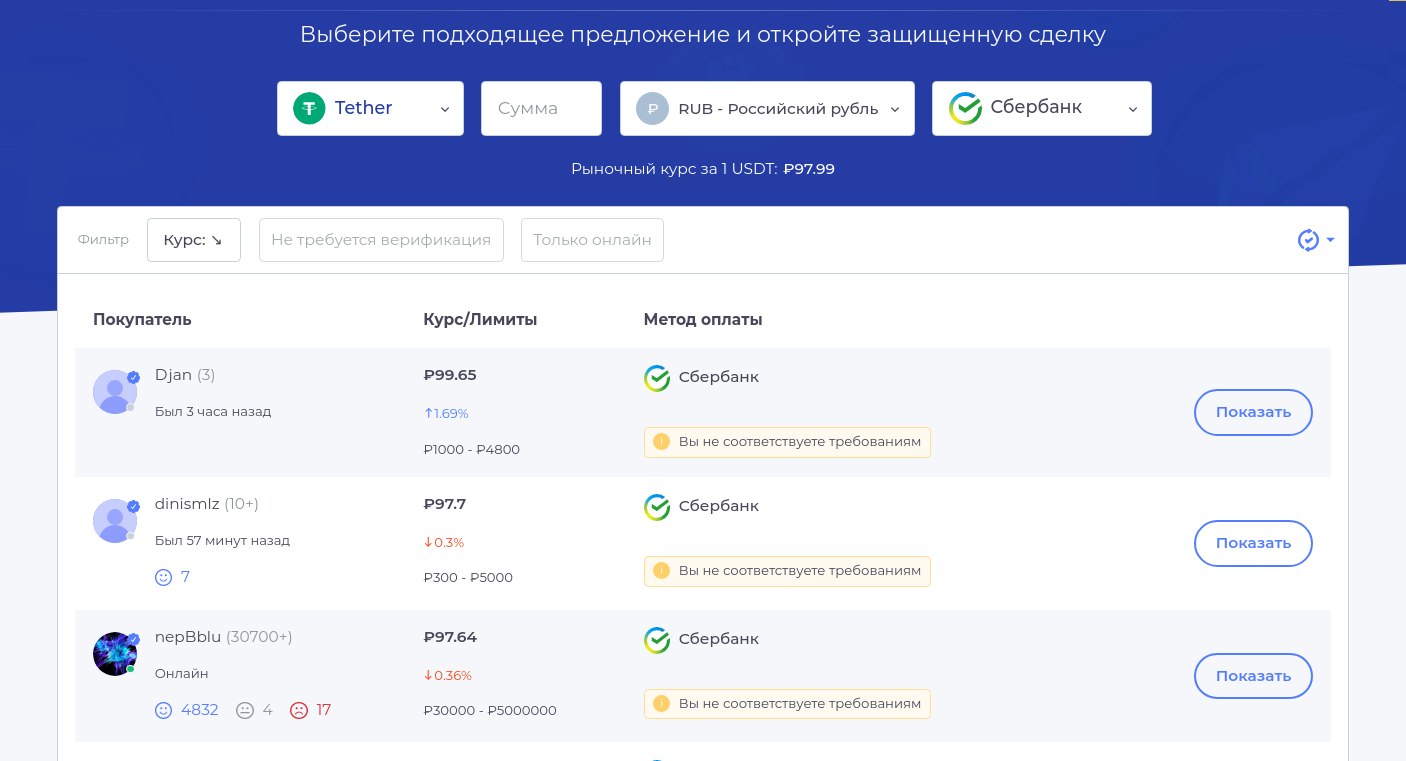Click the Сбербанк icon in Djan's row
1406x761 pixels.
[x=657, y=378]
